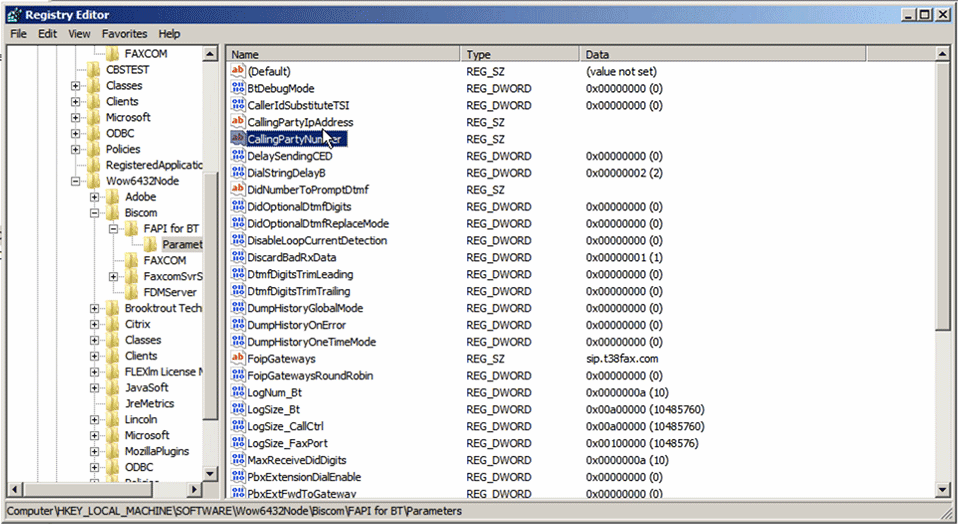Expand the top-level Microsoft node under Clients

pyautogui.click(x=75, y=117)
